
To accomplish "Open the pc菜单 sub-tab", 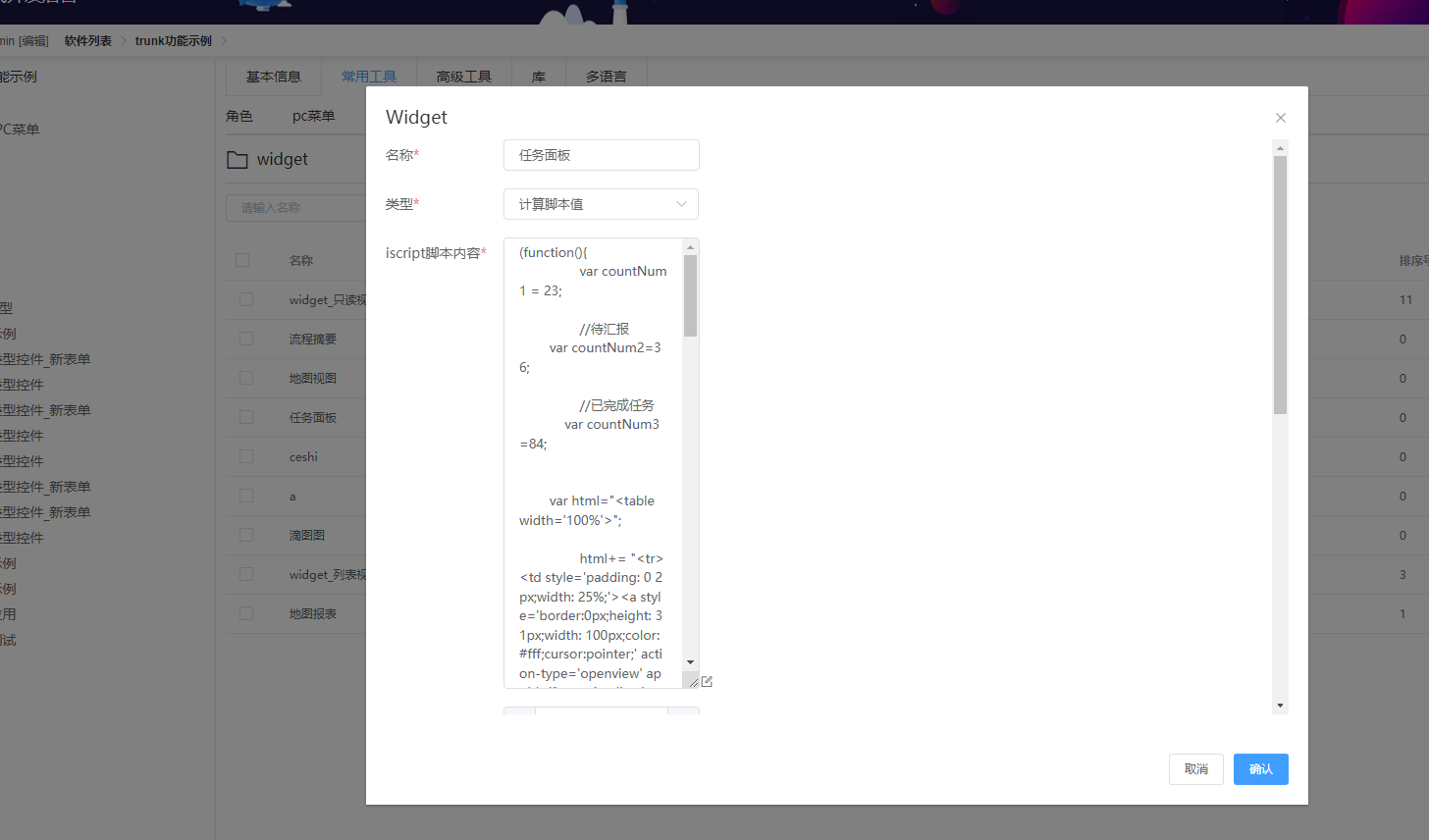I will [x=314, y=116].
